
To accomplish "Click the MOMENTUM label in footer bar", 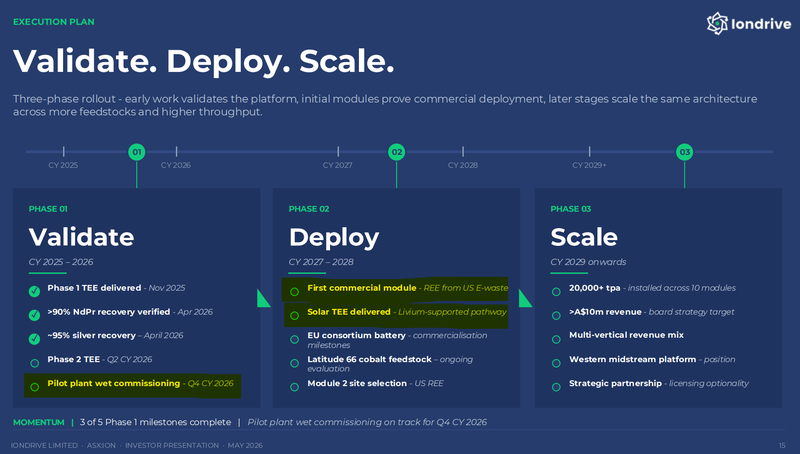I will click(39, 422).
